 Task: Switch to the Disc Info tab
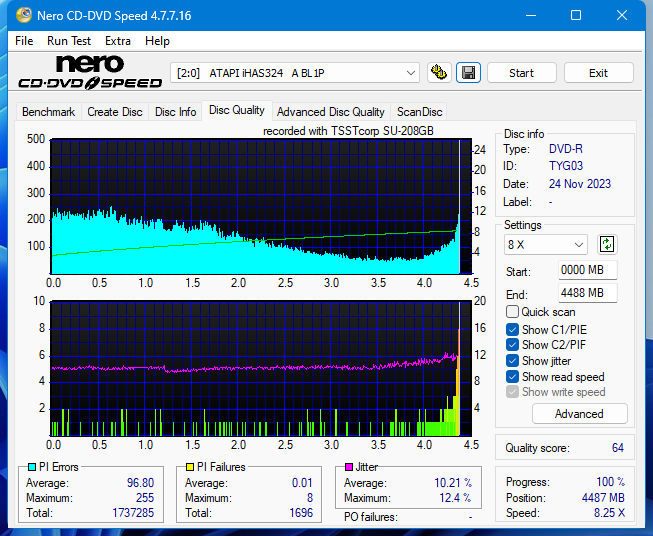point(175,112)
